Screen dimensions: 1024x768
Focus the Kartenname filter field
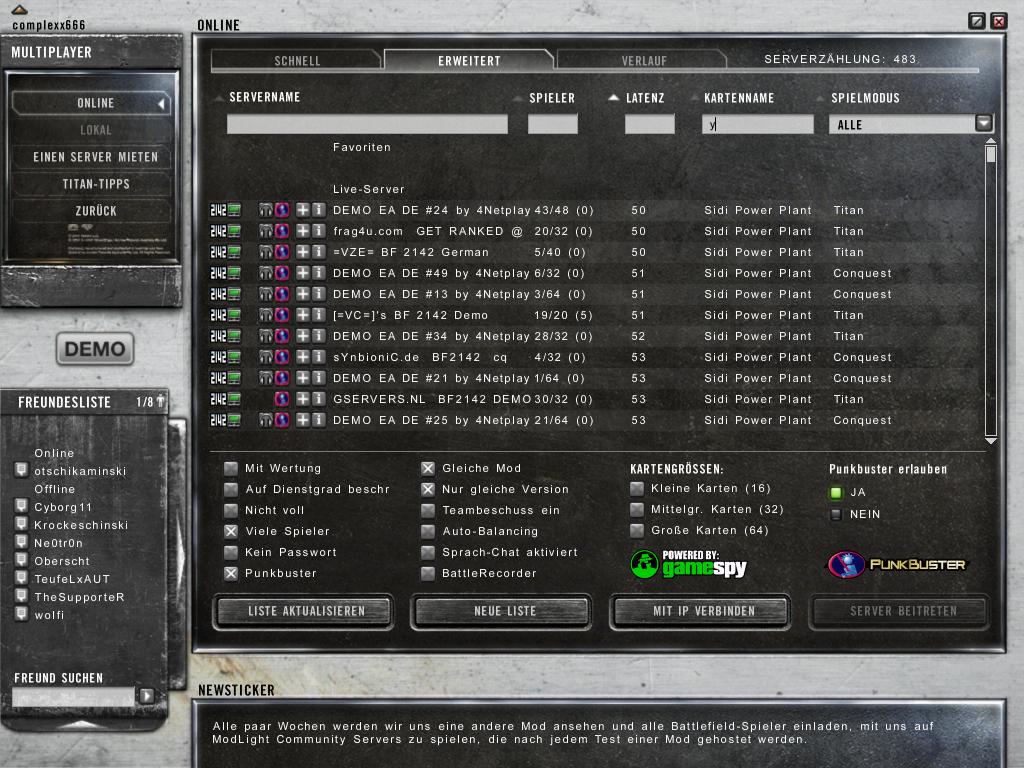[x=758, y=124]
